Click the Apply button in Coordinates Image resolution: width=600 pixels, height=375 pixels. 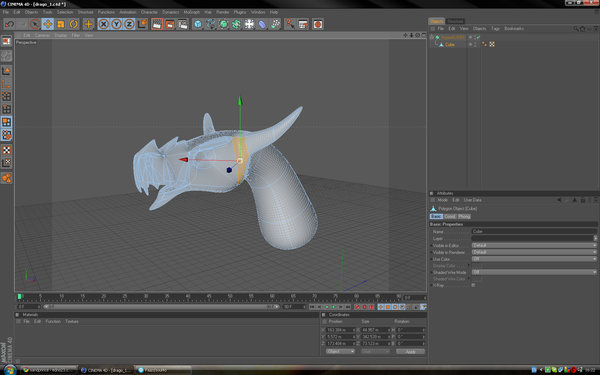click(410, 351)
